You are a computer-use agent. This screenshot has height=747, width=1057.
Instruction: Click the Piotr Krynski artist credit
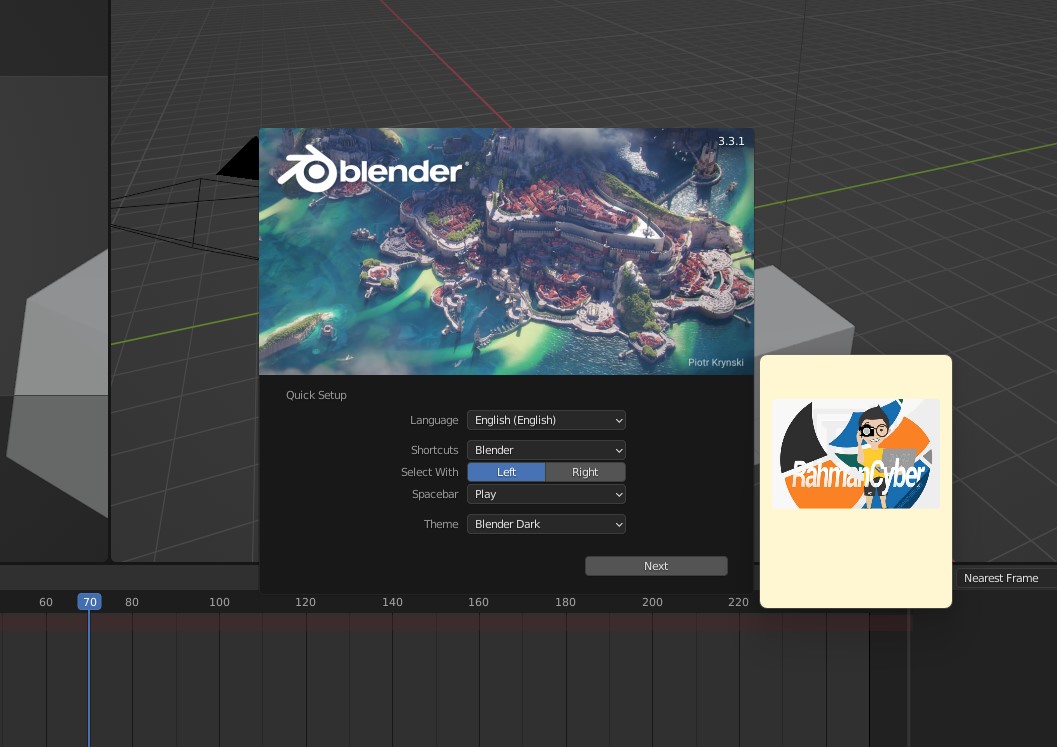point(716,363)
